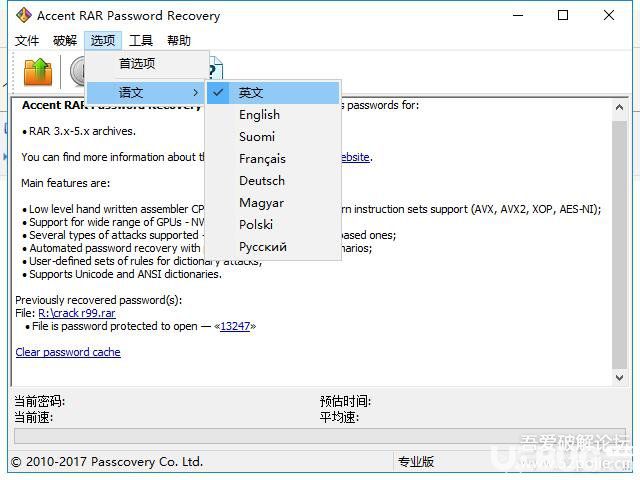This screenshot has height=480, width=640.
Task: Switch the language to Français
Action: click(x=273, y=159)
